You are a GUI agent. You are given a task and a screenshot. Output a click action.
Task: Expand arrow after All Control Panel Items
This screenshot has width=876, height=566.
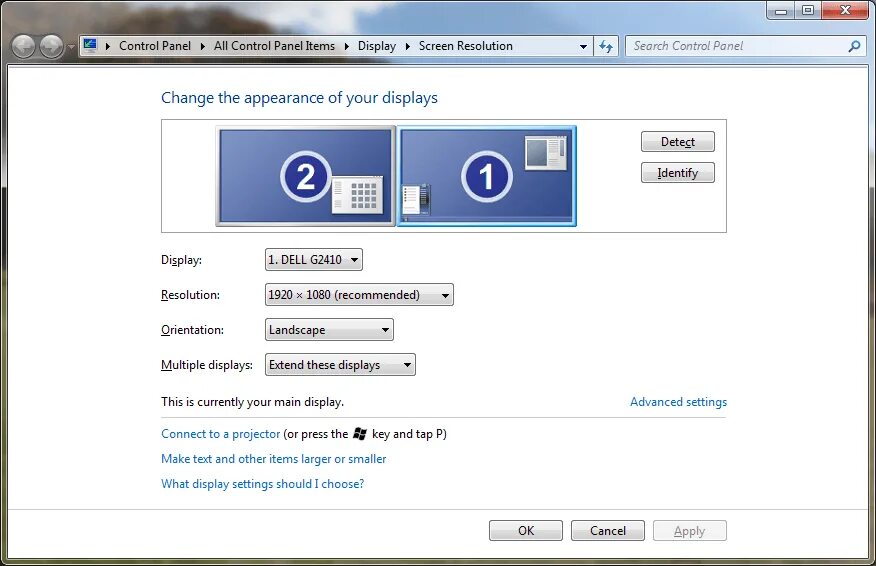tap(346, 46)
